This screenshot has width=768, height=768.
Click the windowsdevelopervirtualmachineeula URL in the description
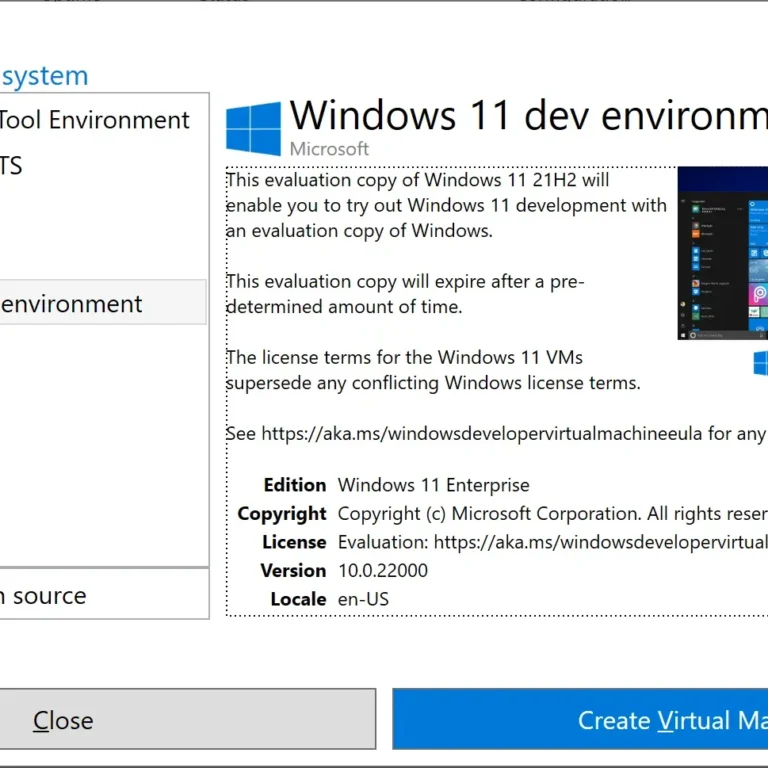pyautogui.click(x=481, y=433)
